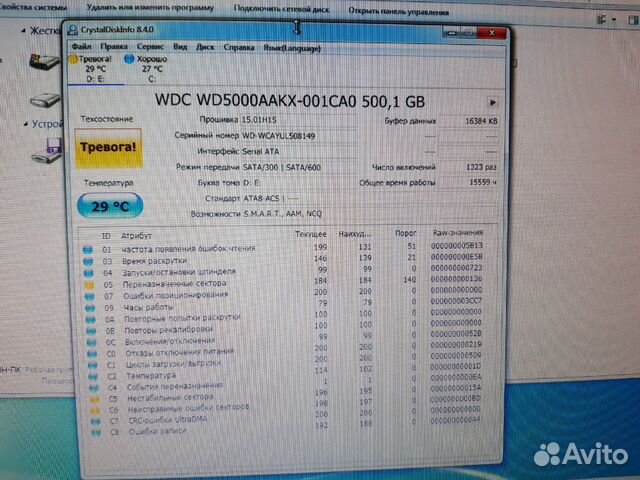Click the Число включений value 1323 раз

(469, 167)
